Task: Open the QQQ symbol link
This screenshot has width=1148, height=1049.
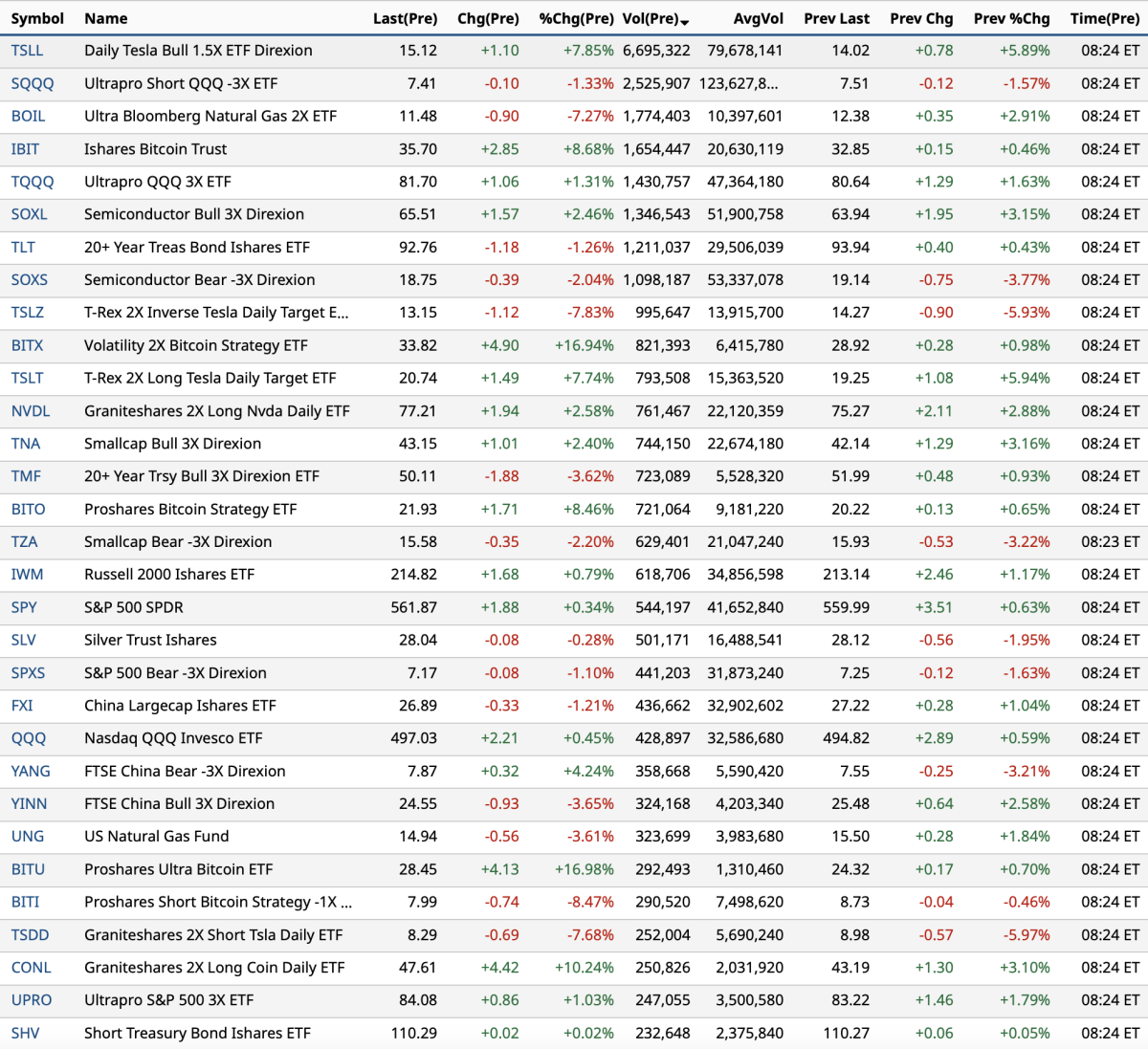Action: [28, 738]
